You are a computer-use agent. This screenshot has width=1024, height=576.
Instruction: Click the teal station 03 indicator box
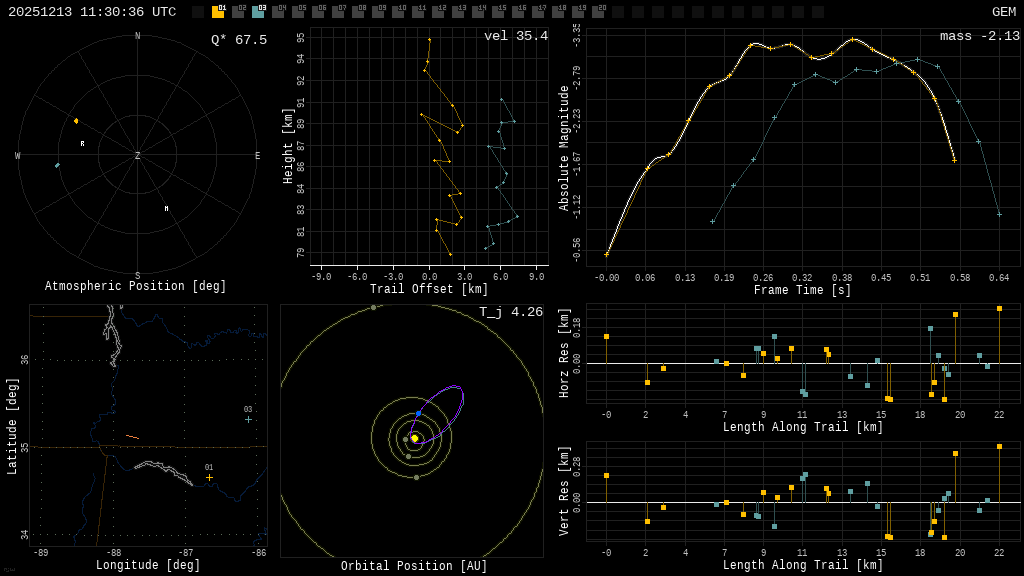pyautogui.click(x=258, y=12)
